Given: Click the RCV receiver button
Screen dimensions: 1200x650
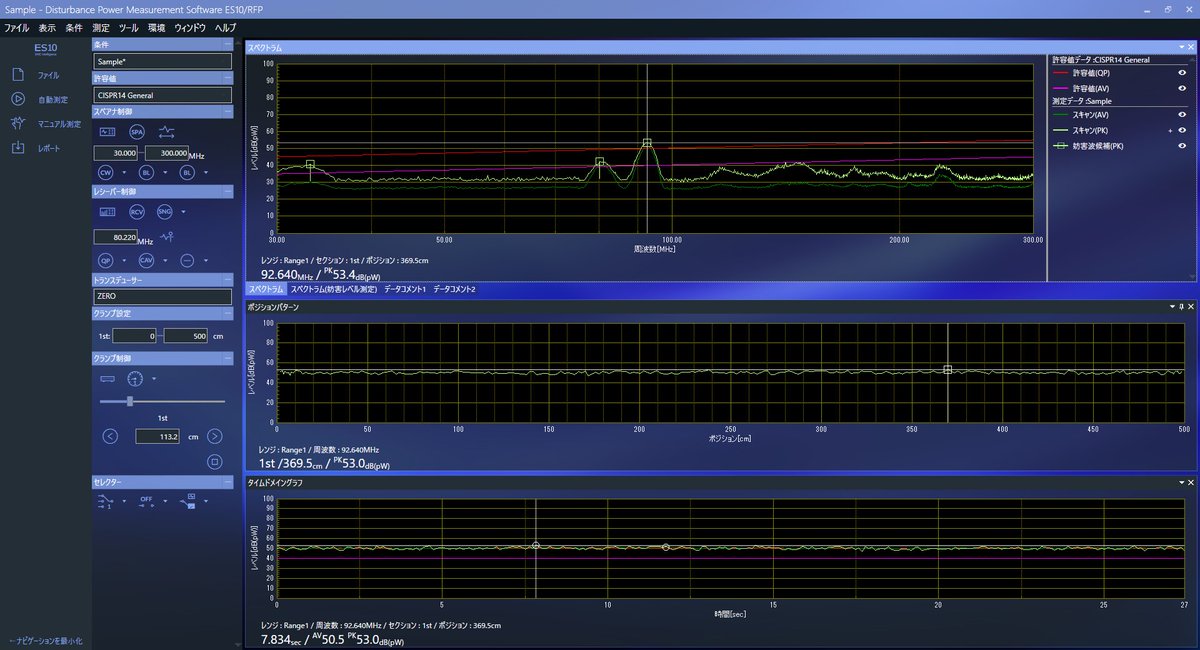Looking at the screenshot, I should point(137,211).
